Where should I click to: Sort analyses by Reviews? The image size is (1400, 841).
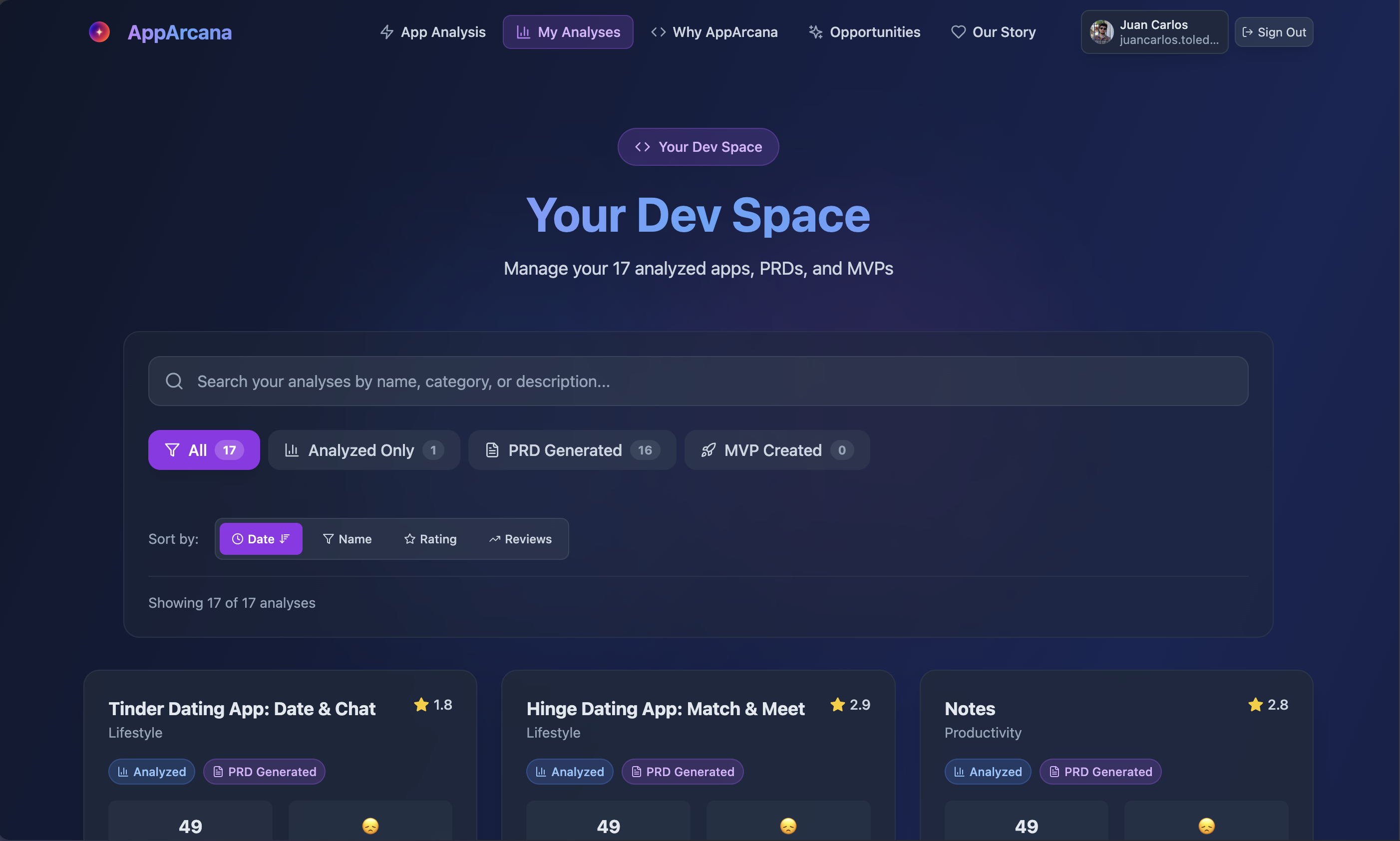[520, 539]
